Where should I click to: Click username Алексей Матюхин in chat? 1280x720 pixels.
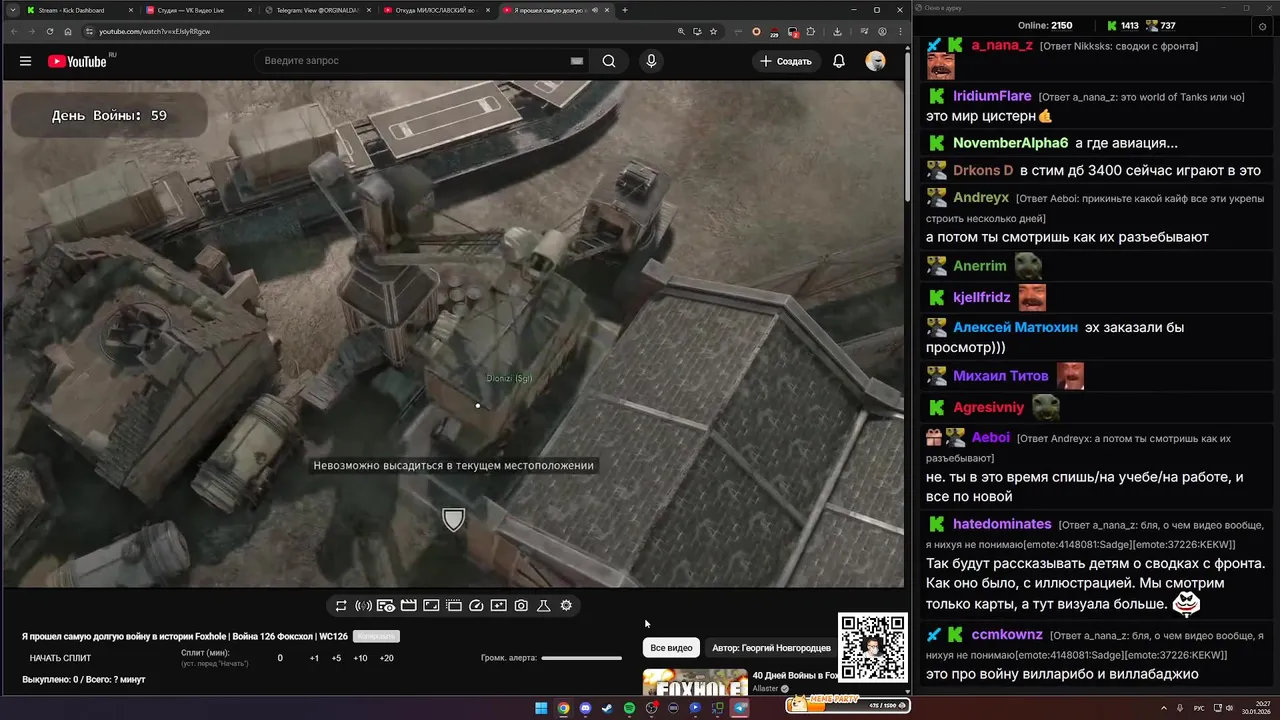pyautogui.click(x=1015, y=327)
